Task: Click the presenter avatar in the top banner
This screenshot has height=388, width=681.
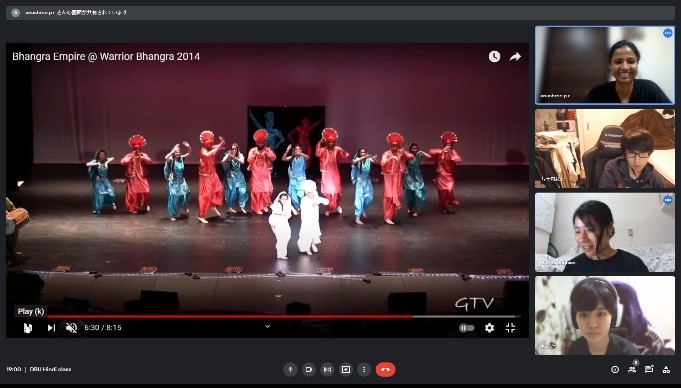Action: (16, 13)
